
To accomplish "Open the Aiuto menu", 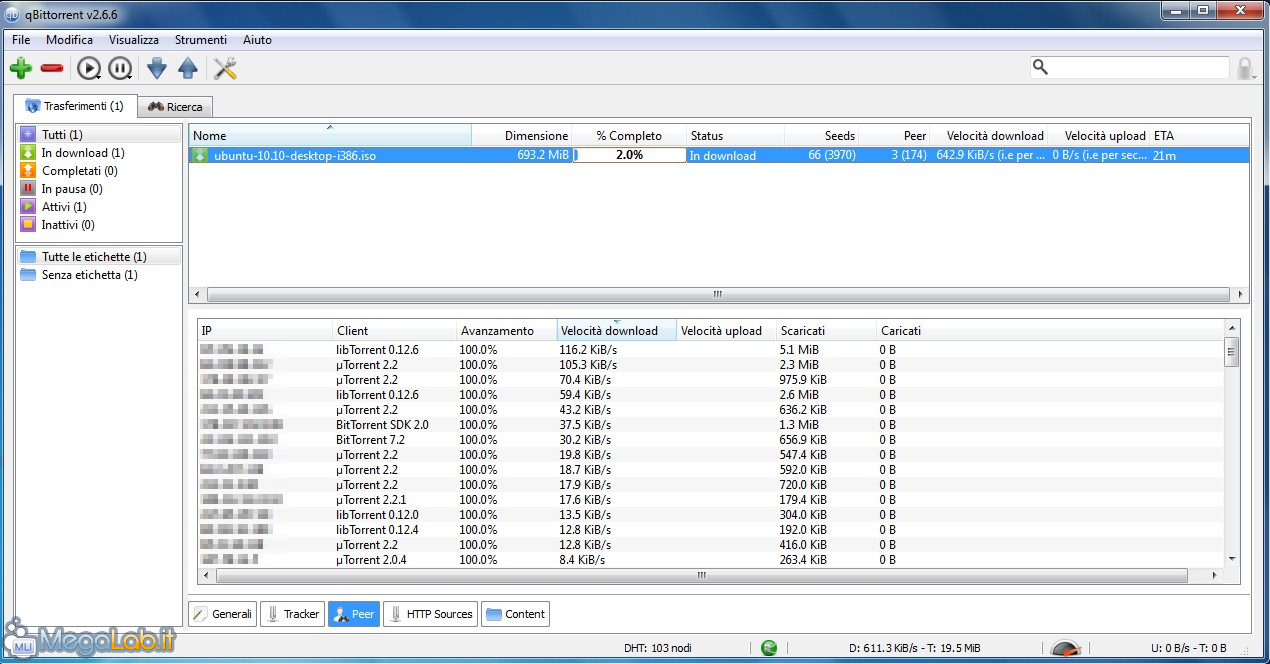I will [x=257, y=40].
